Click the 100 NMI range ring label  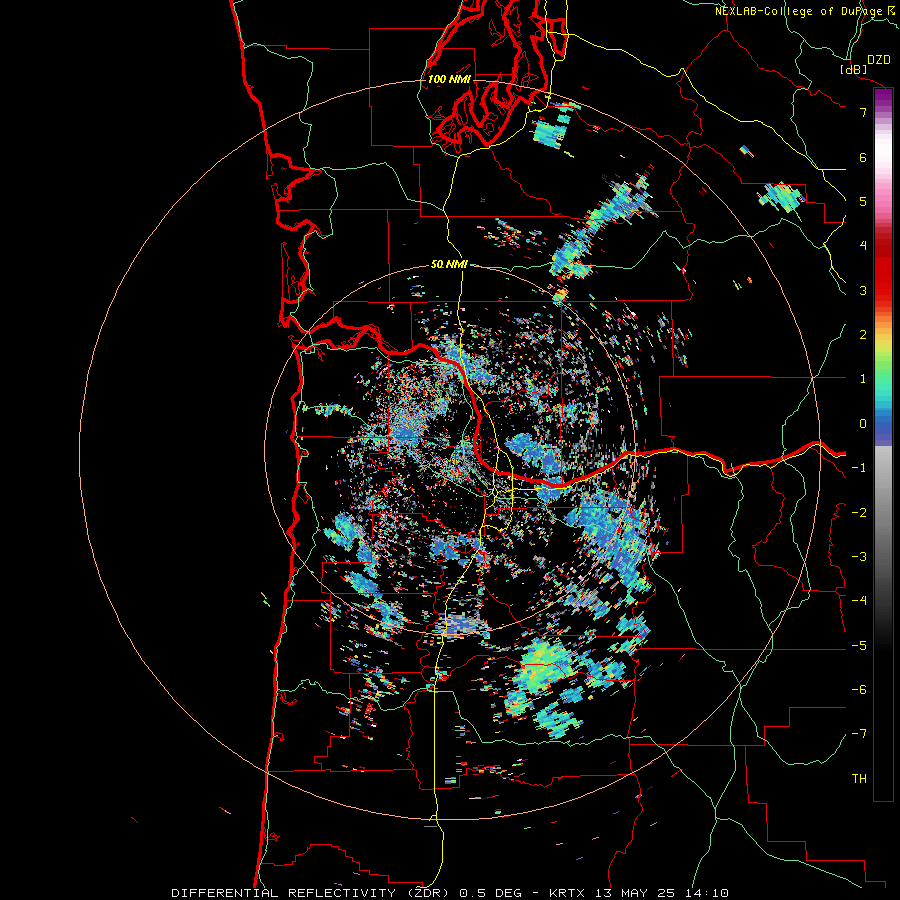[449, 79]
